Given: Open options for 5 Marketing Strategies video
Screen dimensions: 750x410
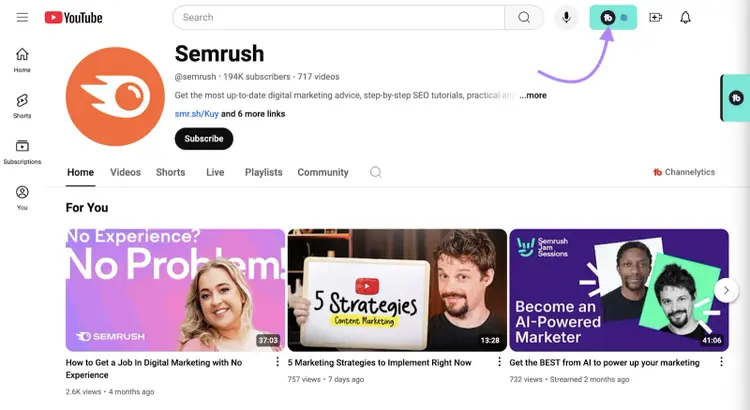Looking at the screenshot, I should [499, 362].
